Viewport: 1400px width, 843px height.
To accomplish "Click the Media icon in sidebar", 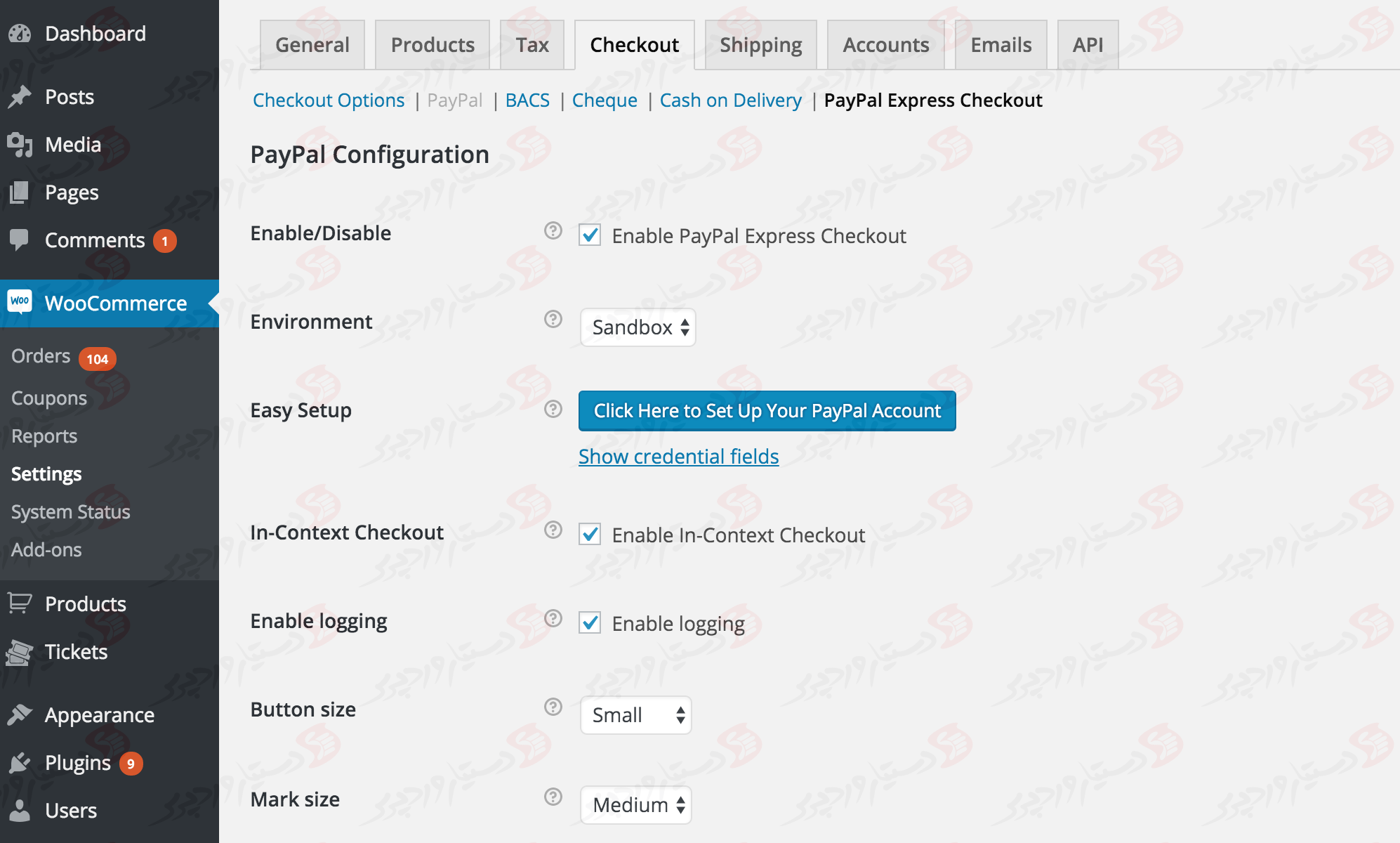I will (x=20, y=145).
